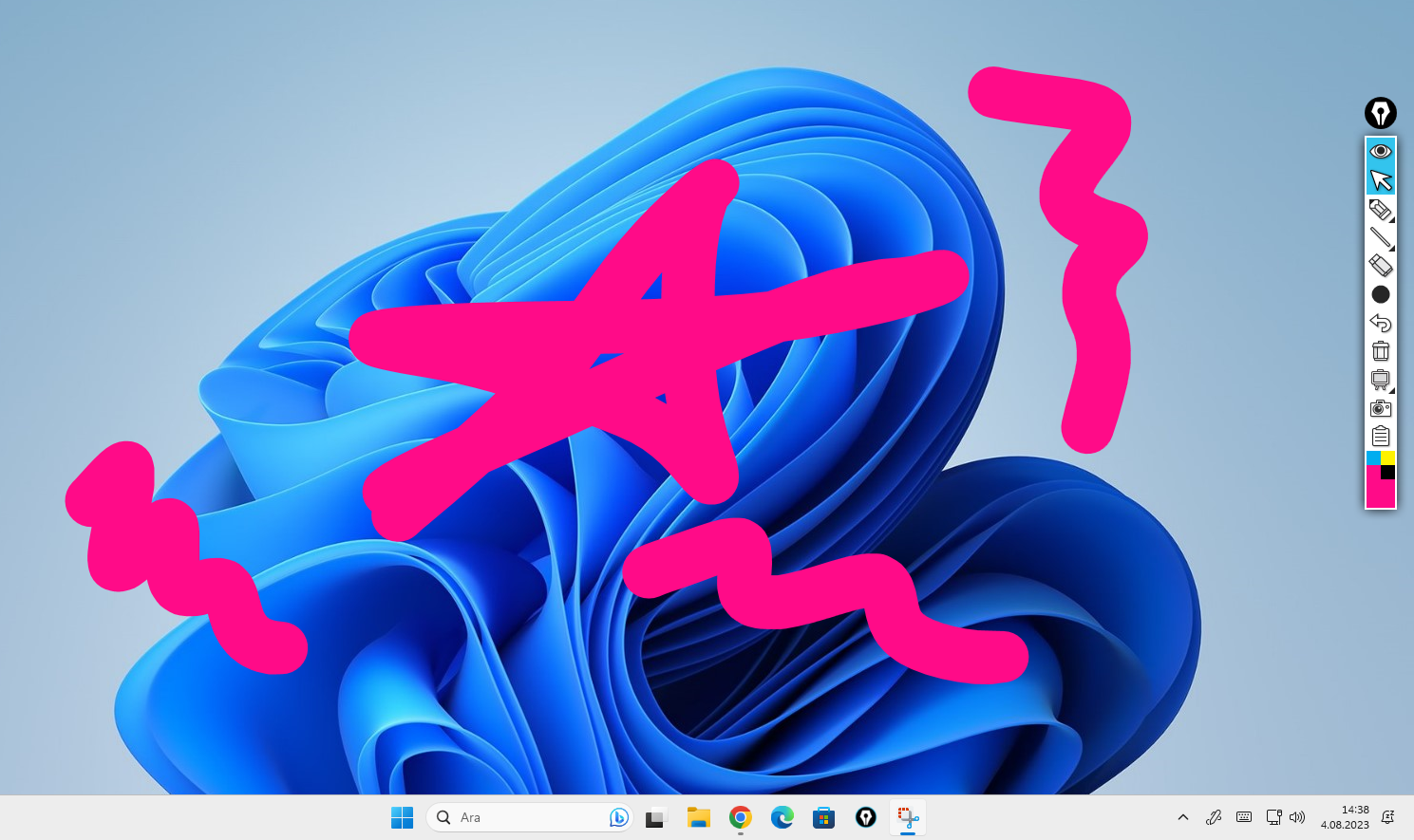1414x840 pixels.
Task: Select the pen drawing tool
Action: click(1381, 209)
